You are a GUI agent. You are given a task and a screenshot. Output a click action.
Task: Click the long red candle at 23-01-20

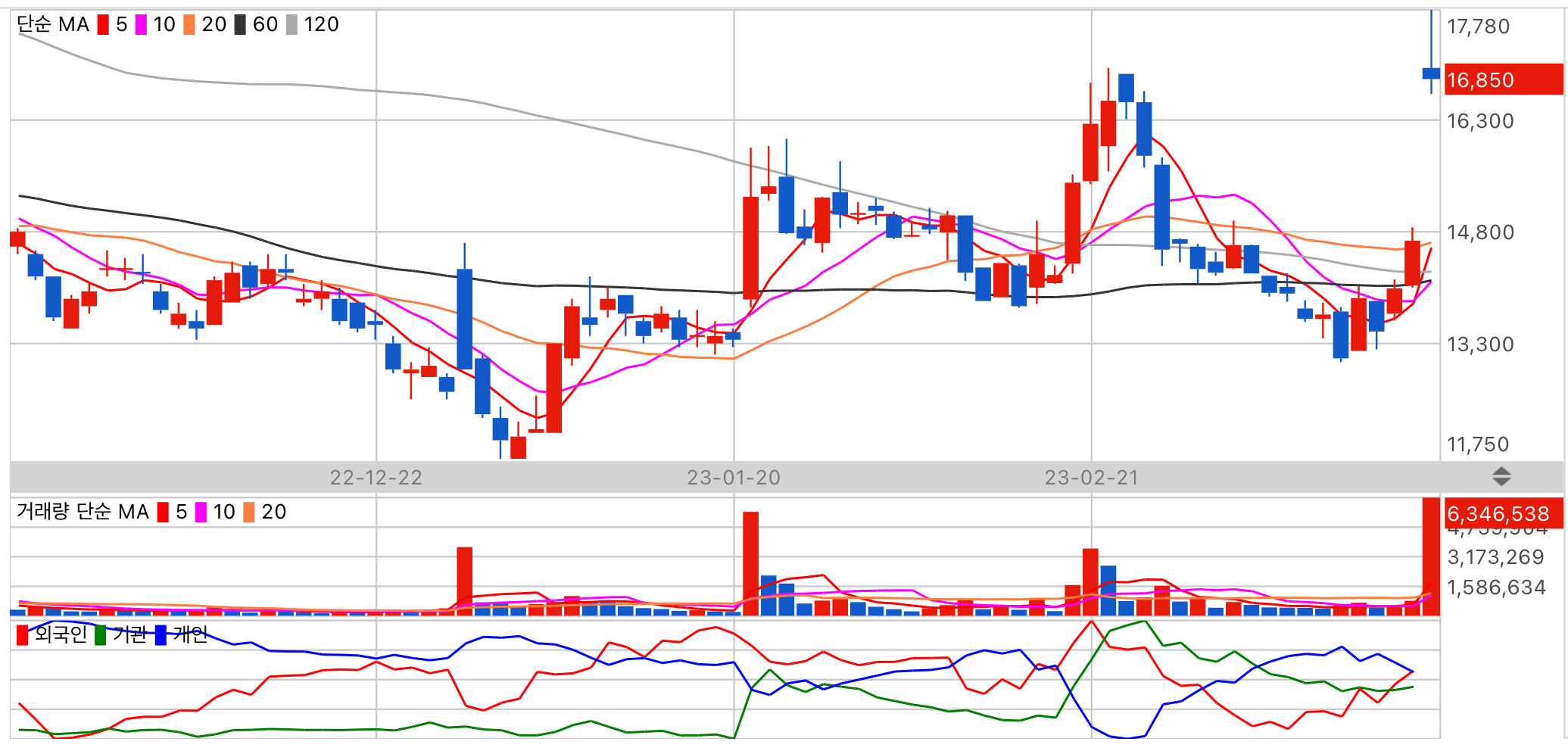tap(750, 248)
